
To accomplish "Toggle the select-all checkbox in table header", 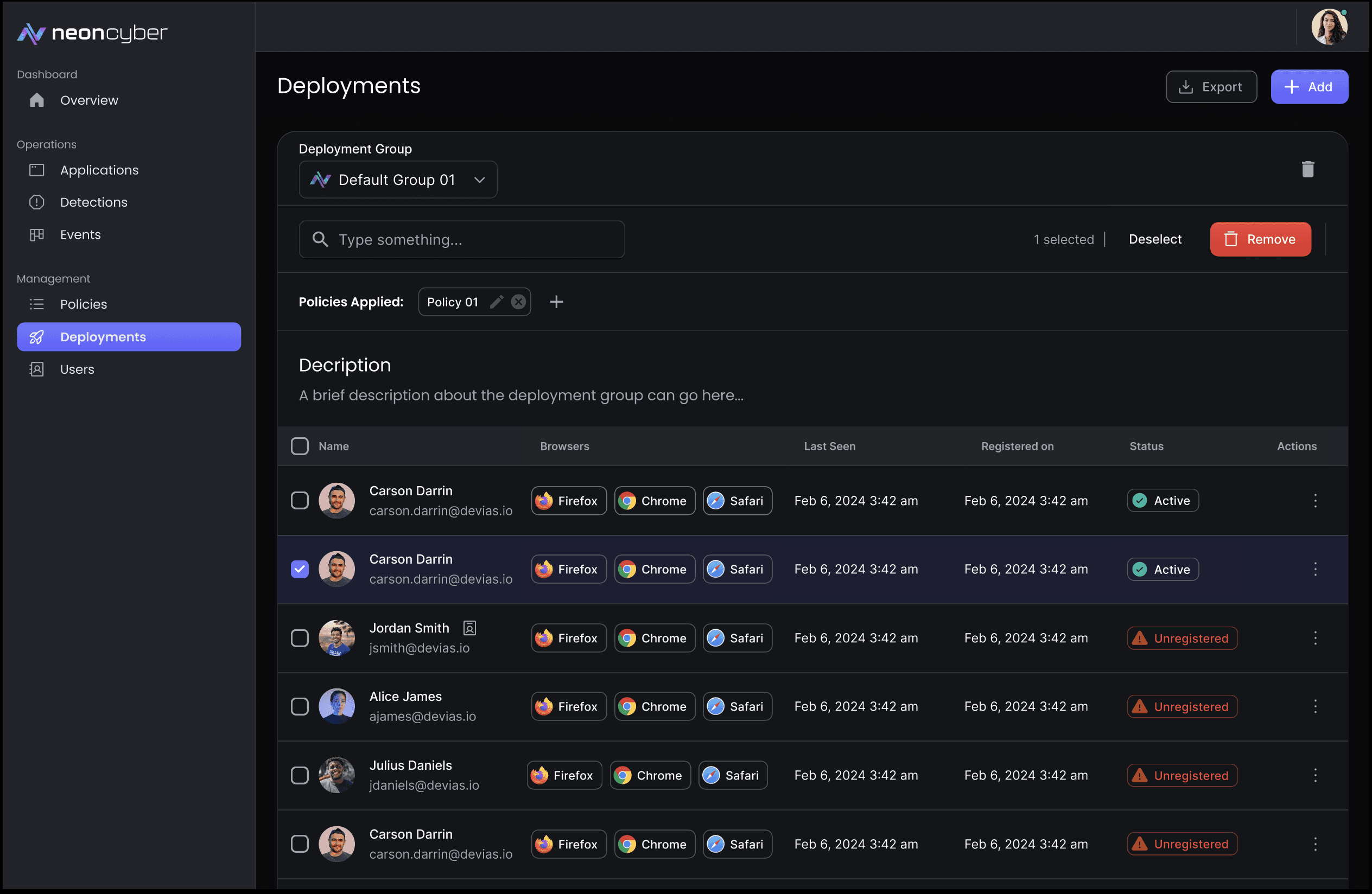I will tap(300, 446).
